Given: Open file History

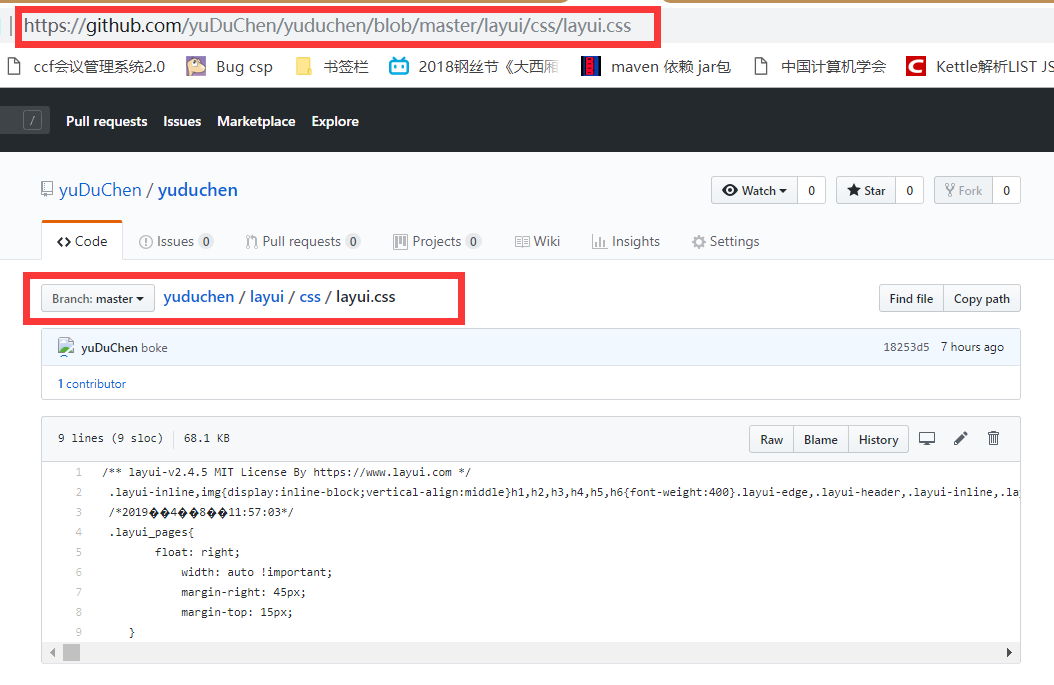Looking at the screenshot, I should (x=878, y=439).
